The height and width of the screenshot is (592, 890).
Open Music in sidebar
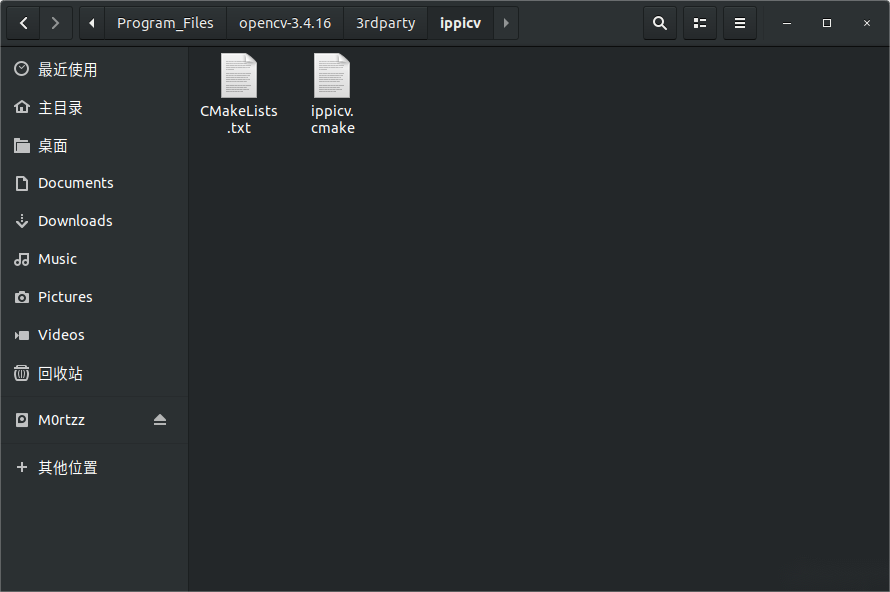coord(94,259)
